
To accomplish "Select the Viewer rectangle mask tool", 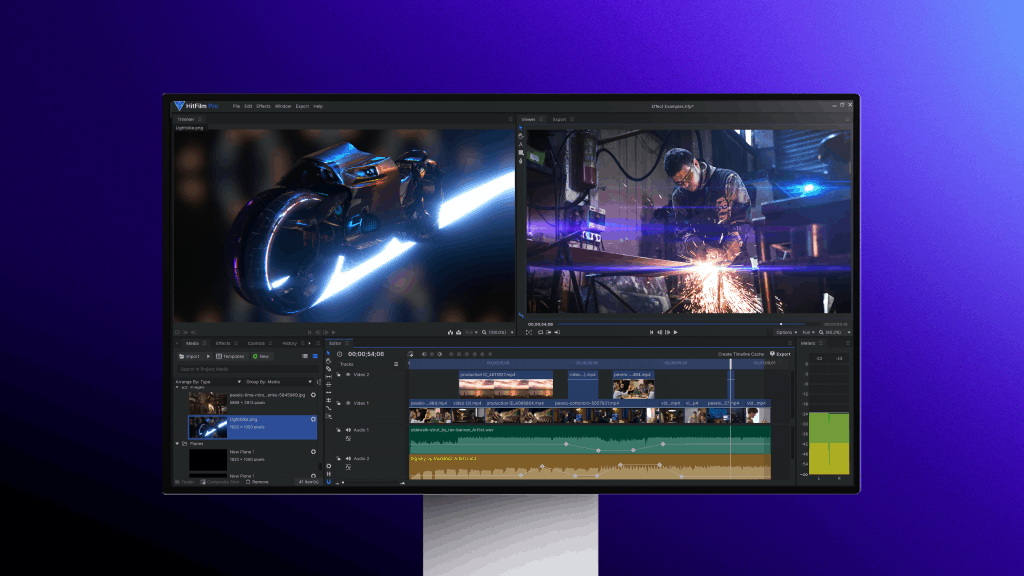I will (x=520, y=152).
